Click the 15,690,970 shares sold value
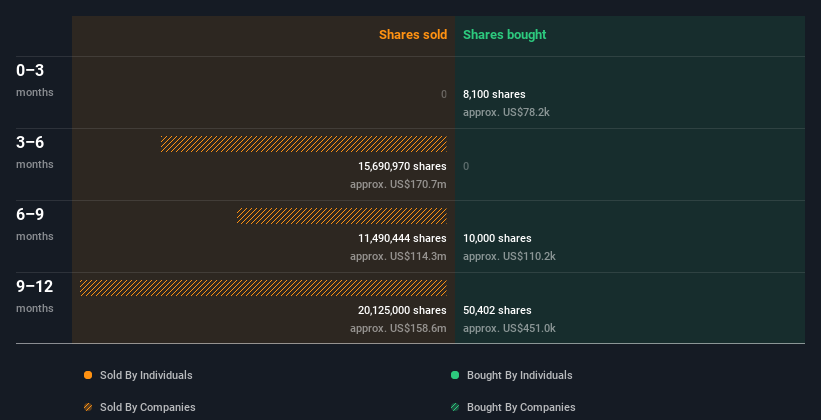 tap(402, 166)
